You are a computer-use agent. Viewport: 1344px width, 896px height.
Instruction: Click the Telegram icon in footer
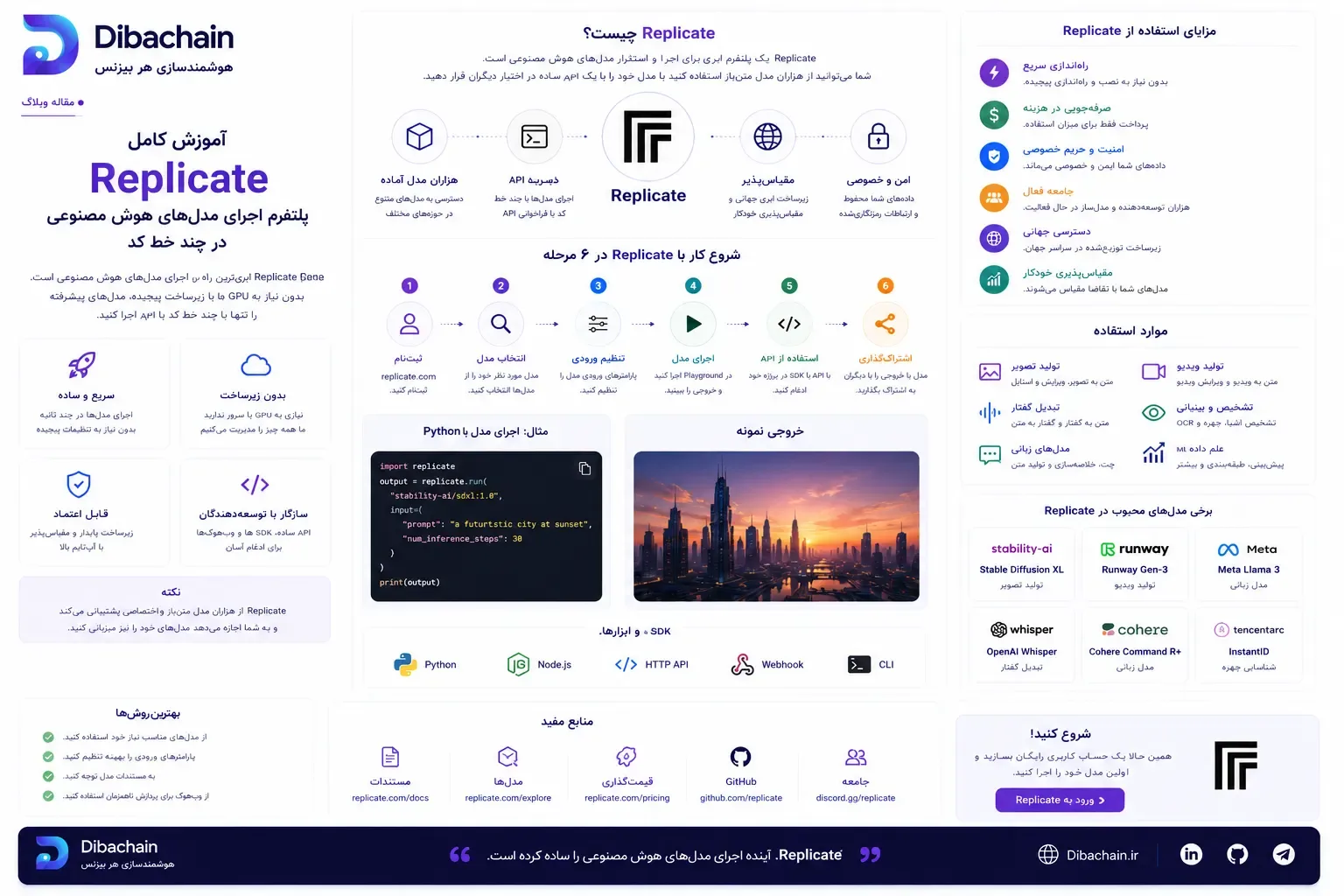1284,855
